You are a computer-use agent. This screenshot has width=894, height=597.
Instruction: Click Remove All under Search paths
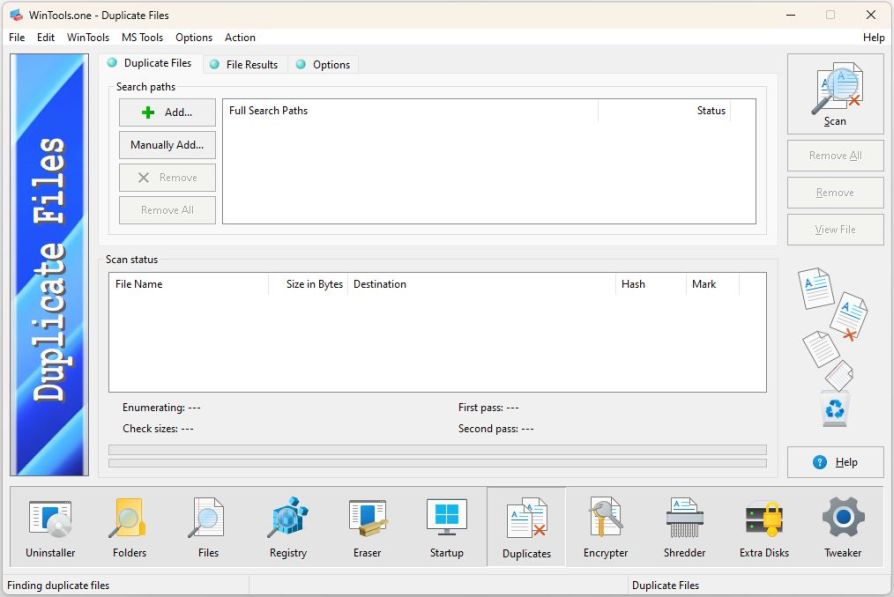tap(167, 210)
